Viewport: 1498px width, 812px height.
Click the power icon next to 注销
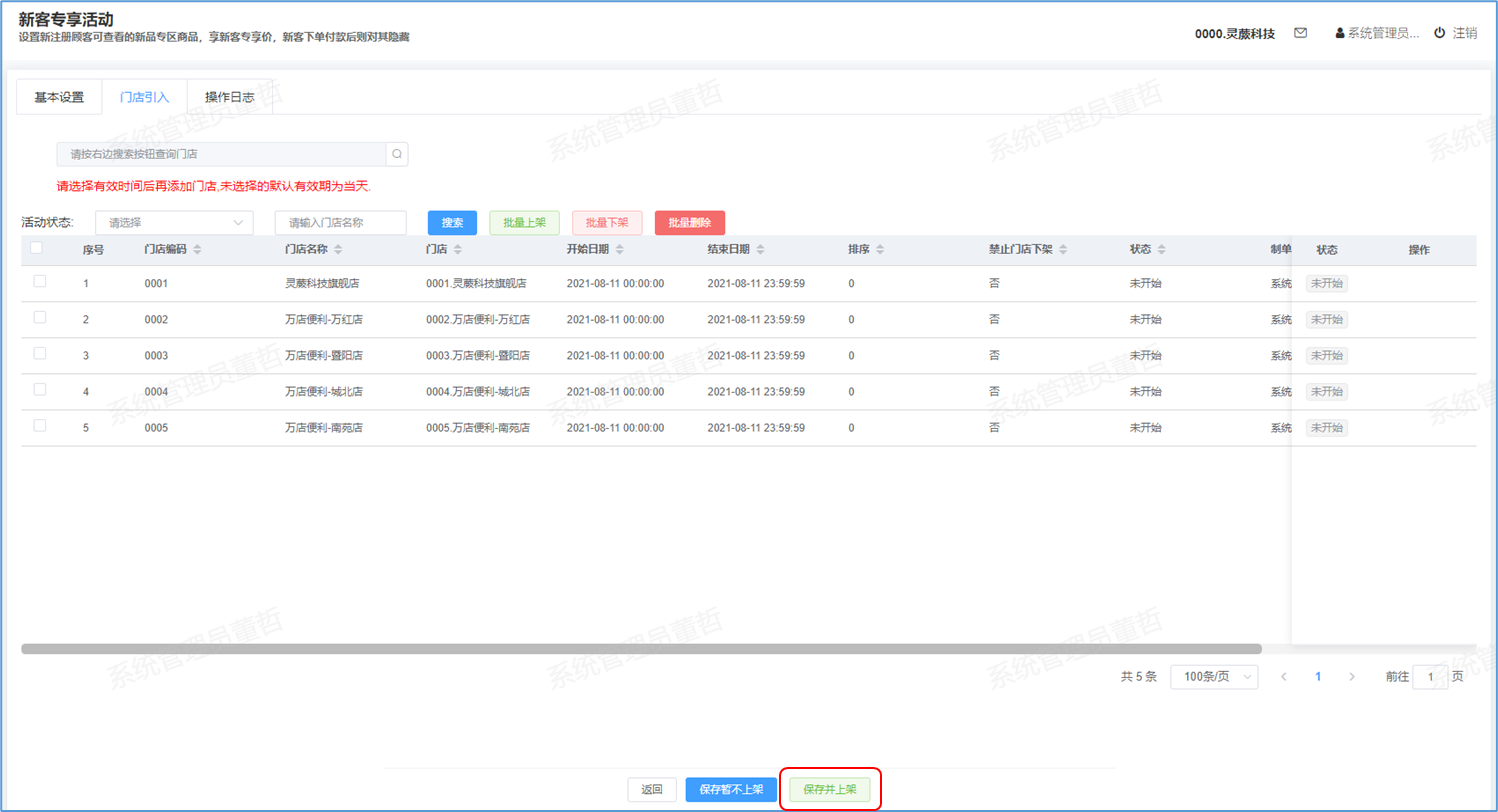1439,33
